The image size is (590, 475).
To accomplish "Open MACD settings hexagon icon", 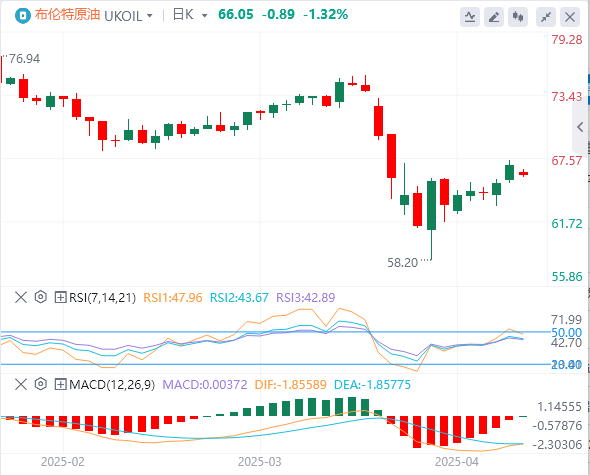I will point(41,384).
